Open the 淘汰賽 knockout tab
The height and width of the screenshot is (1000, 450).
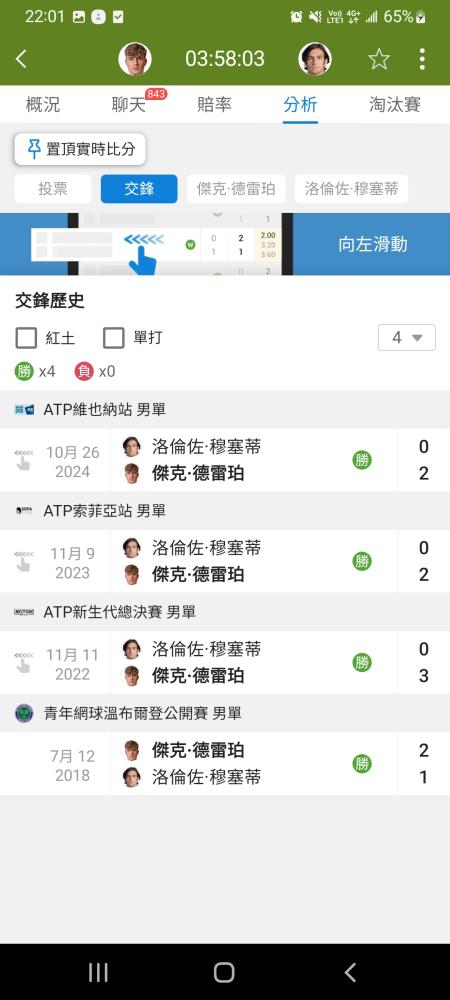coord(395,105)
